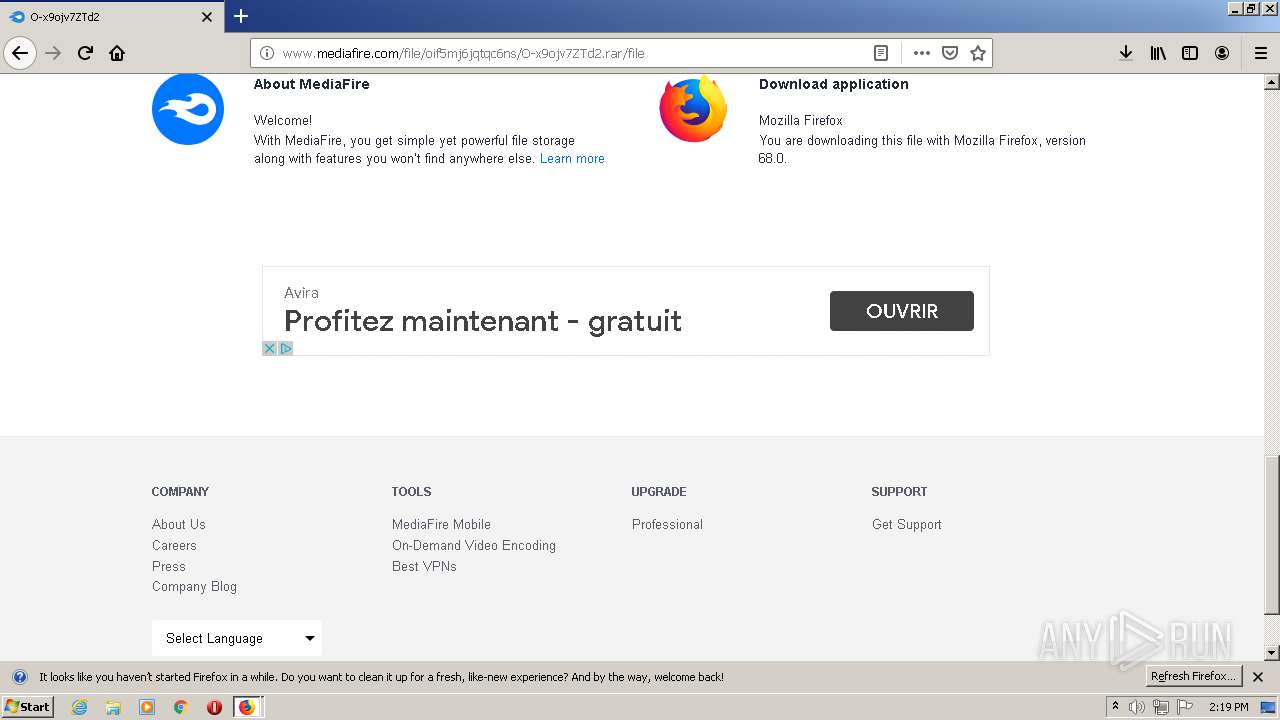This screenshot has width=1280, height=720.
Task: Open page actions three-dot menu
Action: point(922,53)
